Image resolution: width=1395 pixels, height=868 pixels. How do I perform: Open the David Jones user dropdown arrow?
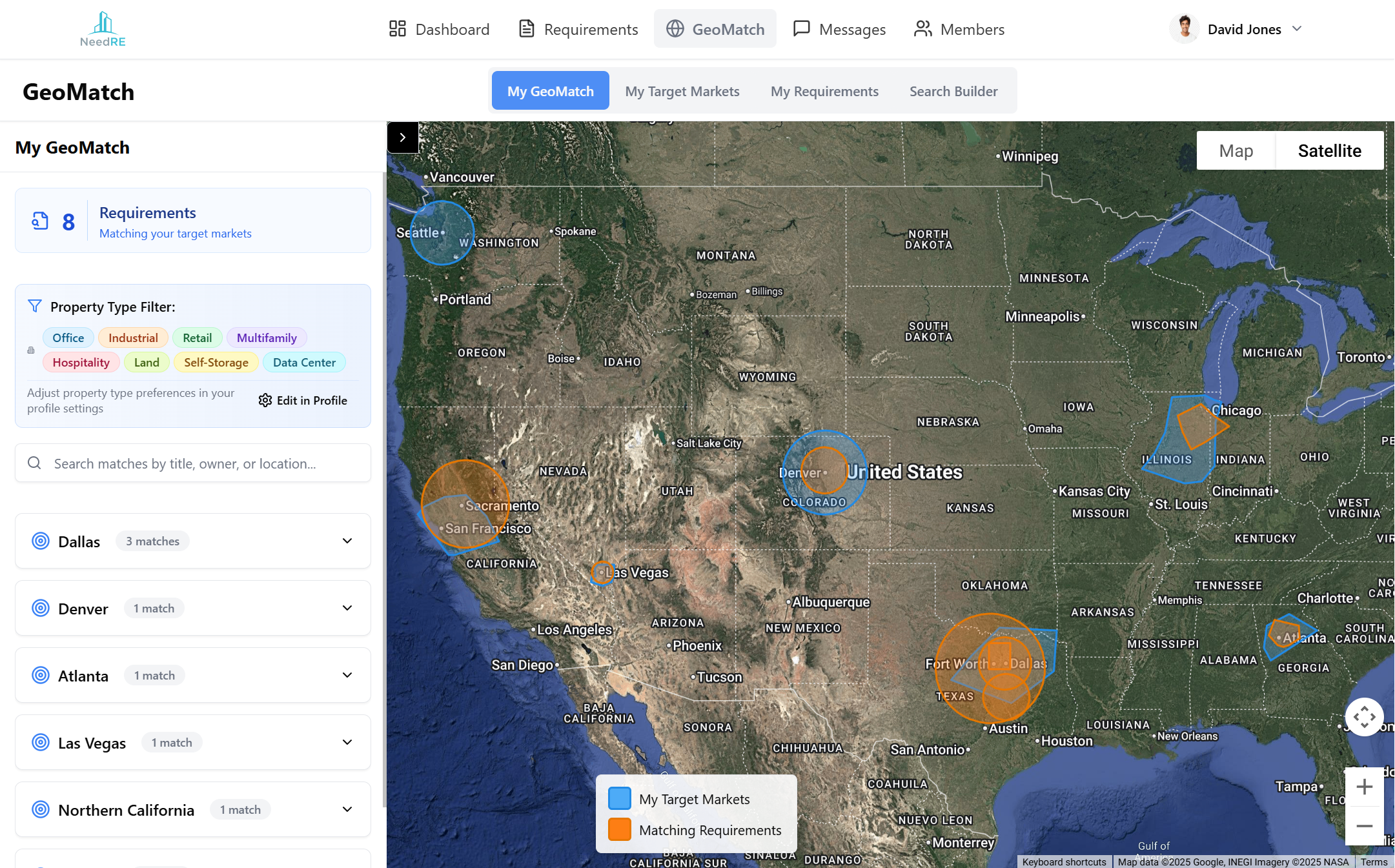1297,29
